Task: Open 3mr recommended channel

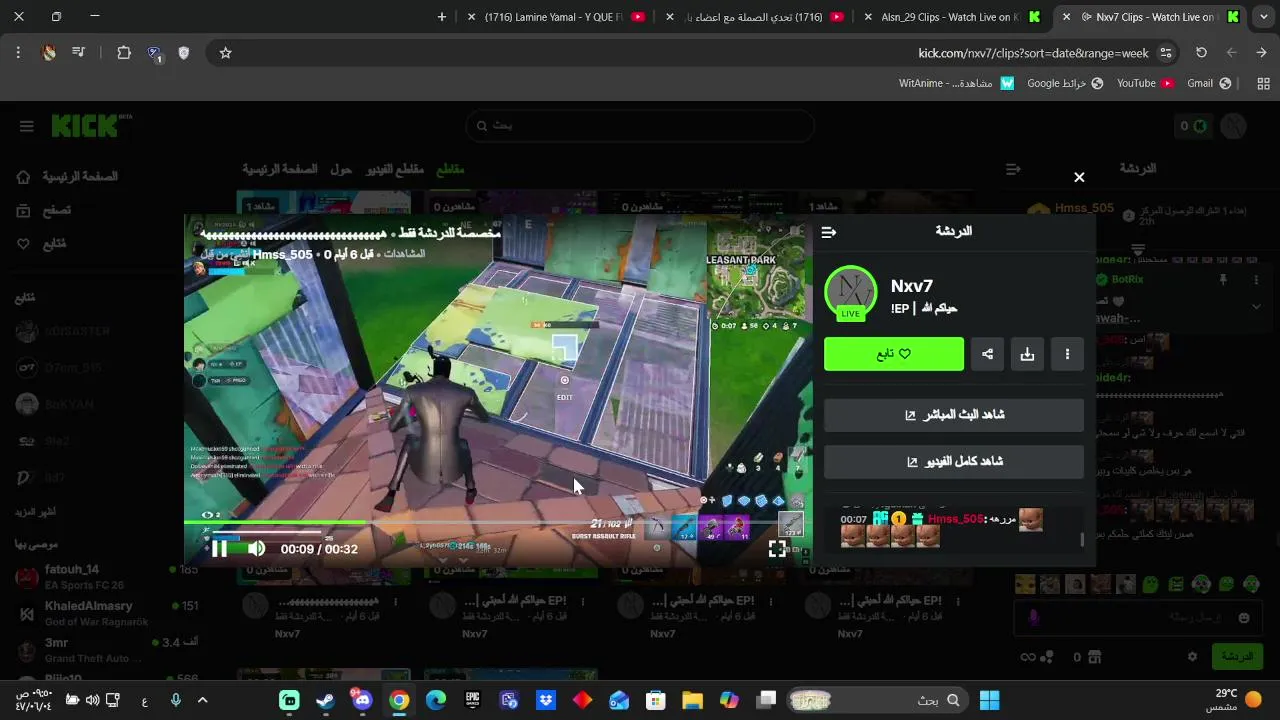Action: click(x=106, y=650)
